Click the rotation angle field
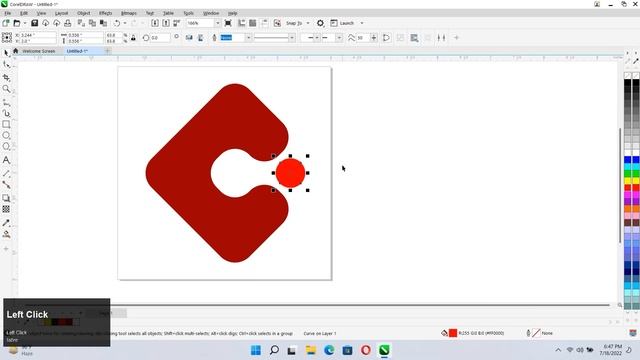The image size is (640, 360). 160,38
